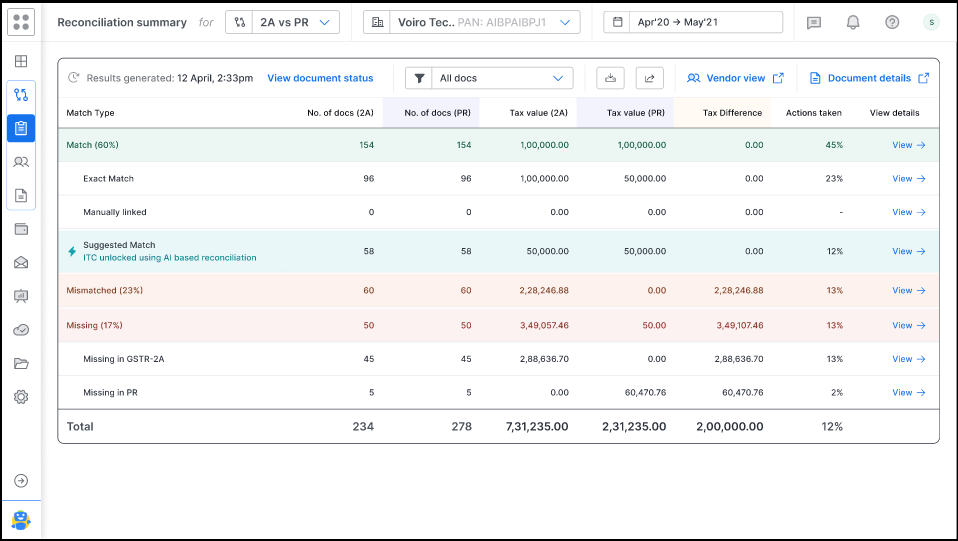Click the refresh clock icon near results generated

pyautogui.click(x=73, y=78)
